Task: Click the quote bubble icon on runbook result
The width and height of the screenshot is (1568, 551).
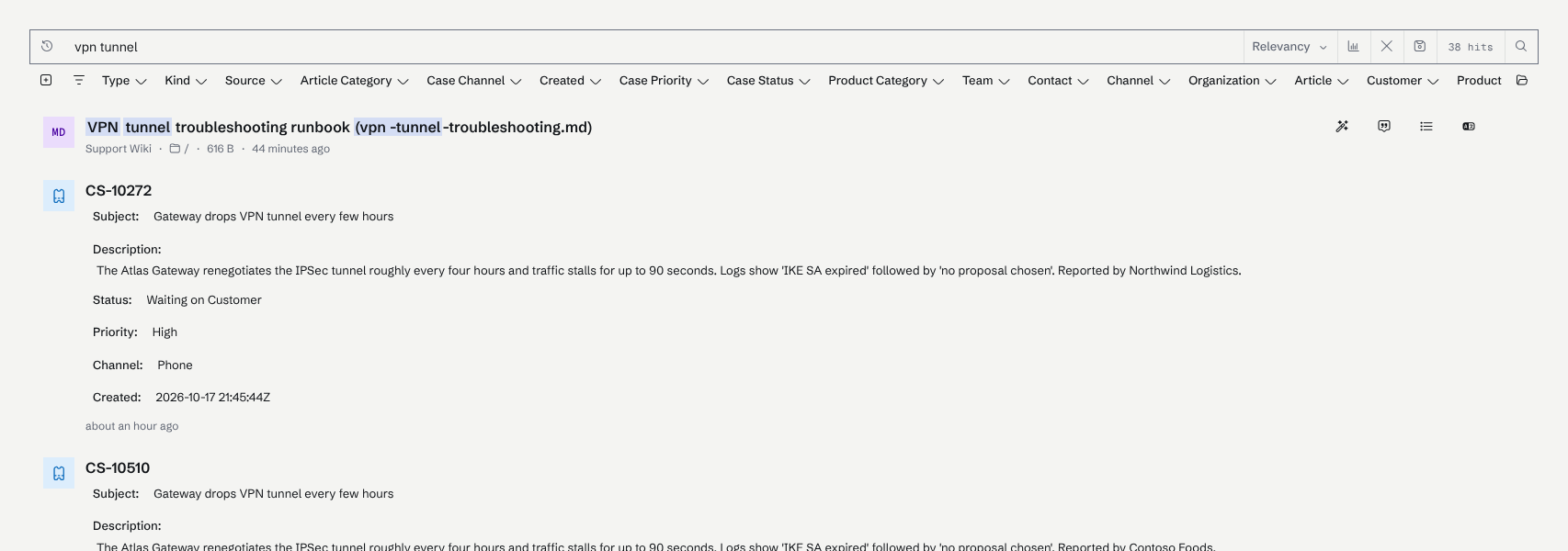Action: tap(1384, 126)
